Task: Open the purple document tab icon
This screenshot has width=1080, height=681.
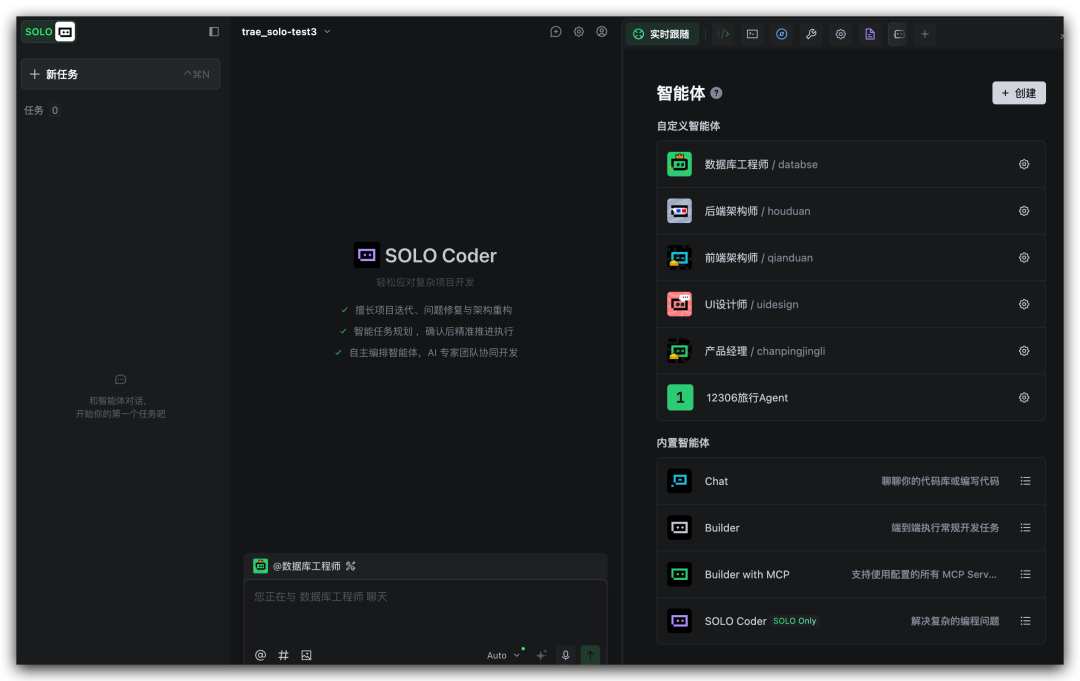Action: (870, 34)
